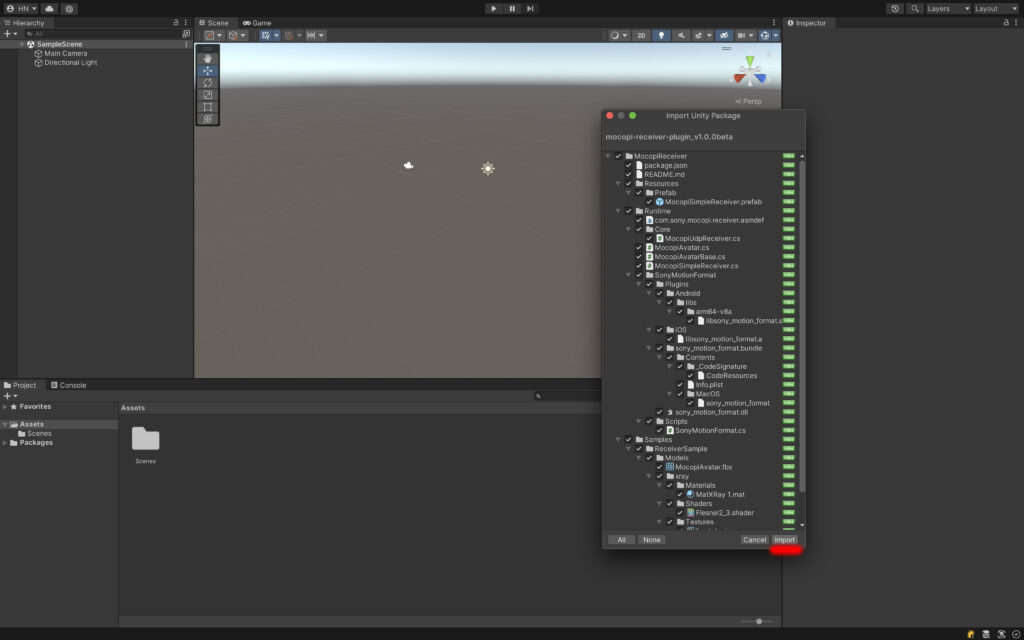Uncheck the sony_motion_format.dll checkbox
The image size is (1024, 640).
659,412
